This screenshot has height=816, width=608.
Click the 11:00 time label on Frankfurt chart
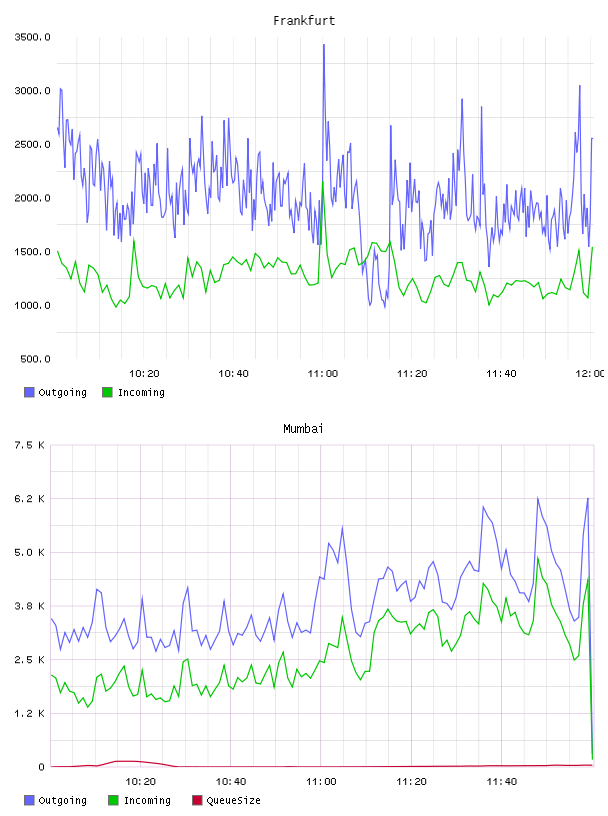pos(323,373)
